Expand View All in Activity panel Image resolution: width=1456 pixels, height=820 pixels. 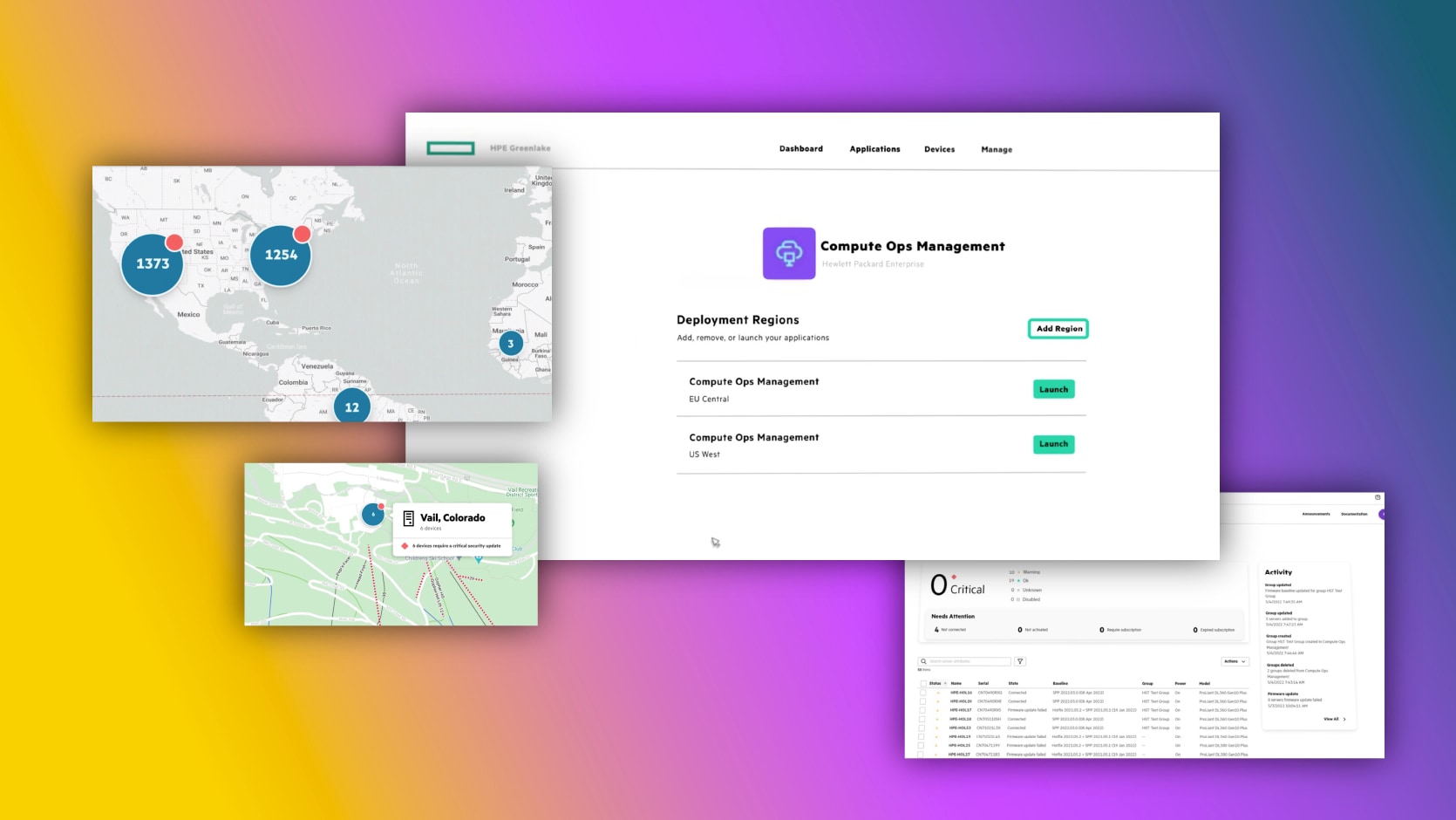coord(1334,719)
